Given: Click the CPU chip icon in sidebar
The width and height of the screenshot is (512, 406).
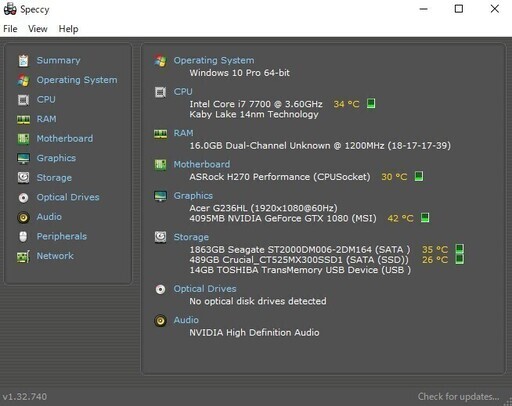Looking at the screenshot, I should coord(23,100).
